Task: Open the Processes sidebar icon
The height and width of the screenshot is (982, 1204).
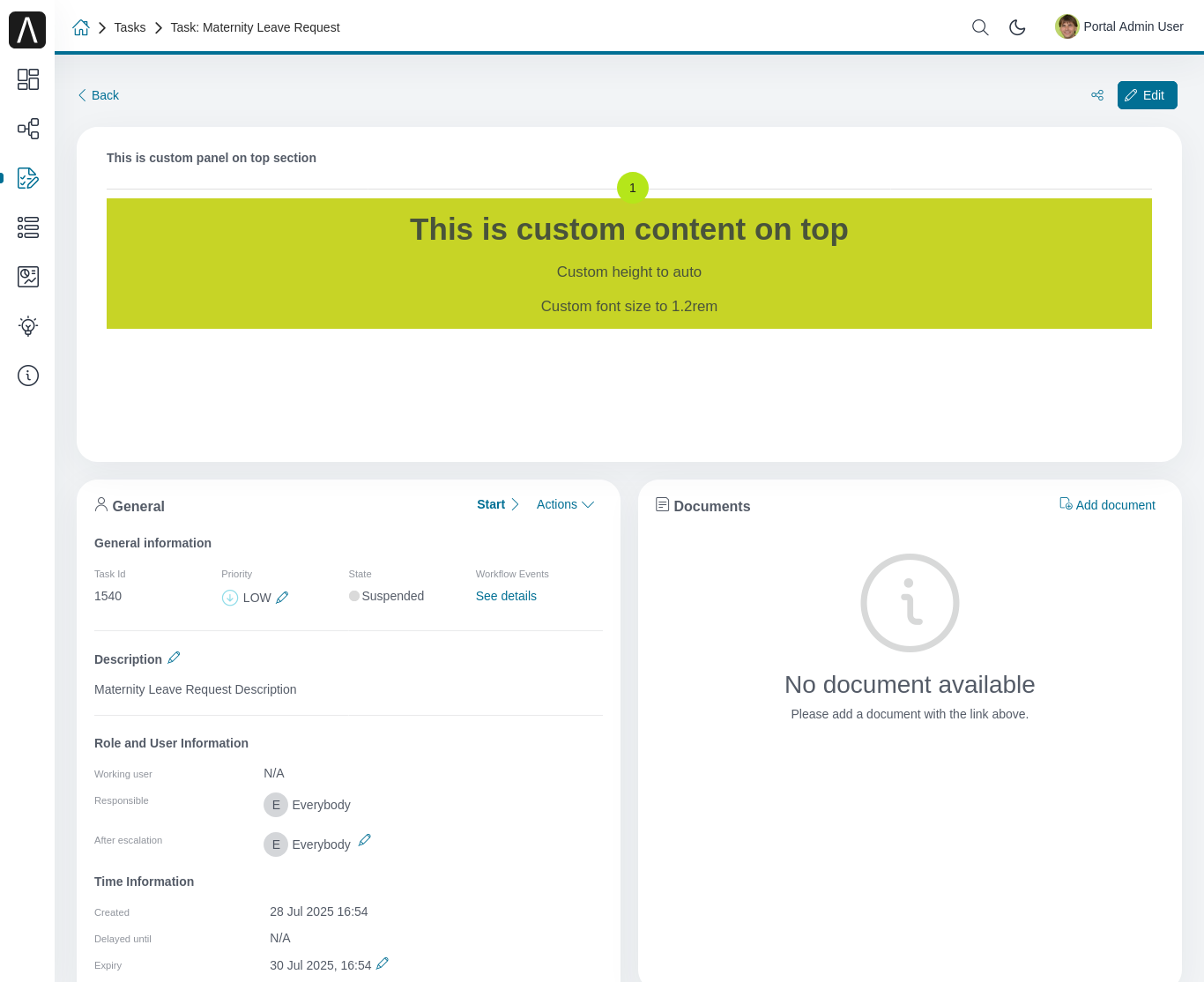Action: [27, 129]
